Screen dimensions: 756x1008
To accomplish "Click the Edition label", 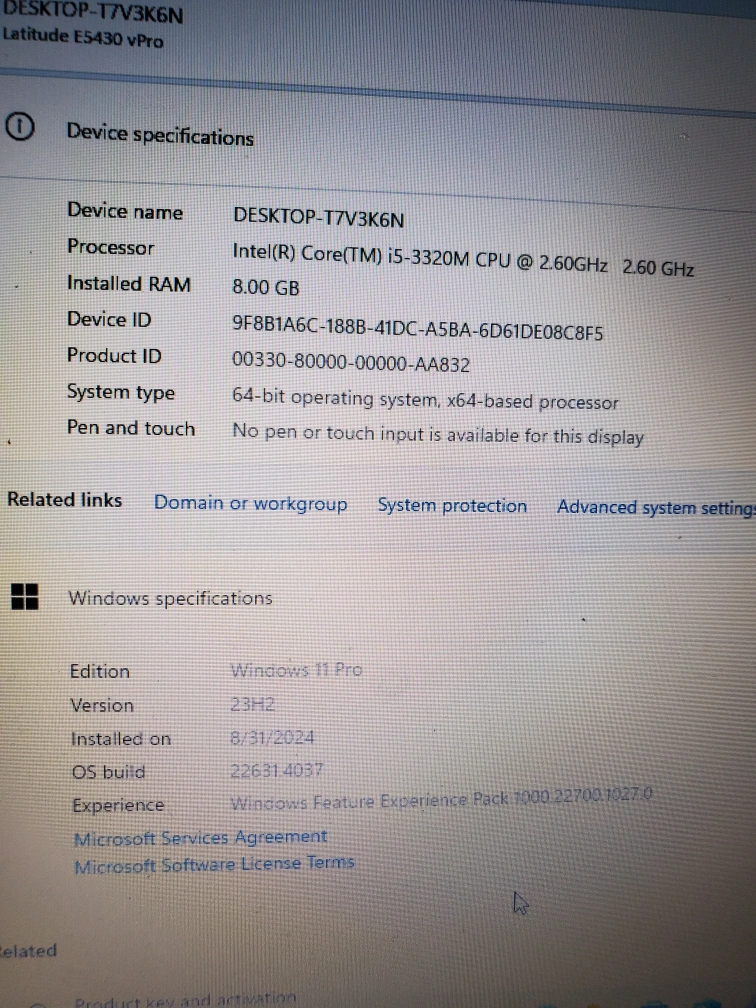I will (x=100, y=672).
